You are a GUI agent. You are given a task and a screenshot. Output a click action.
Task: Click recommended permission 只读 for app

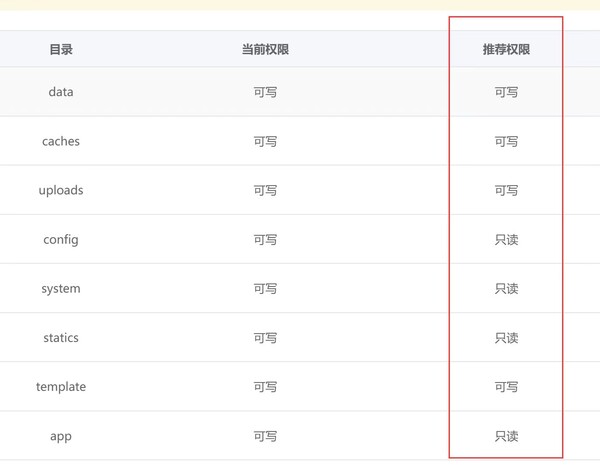point(506,436)
